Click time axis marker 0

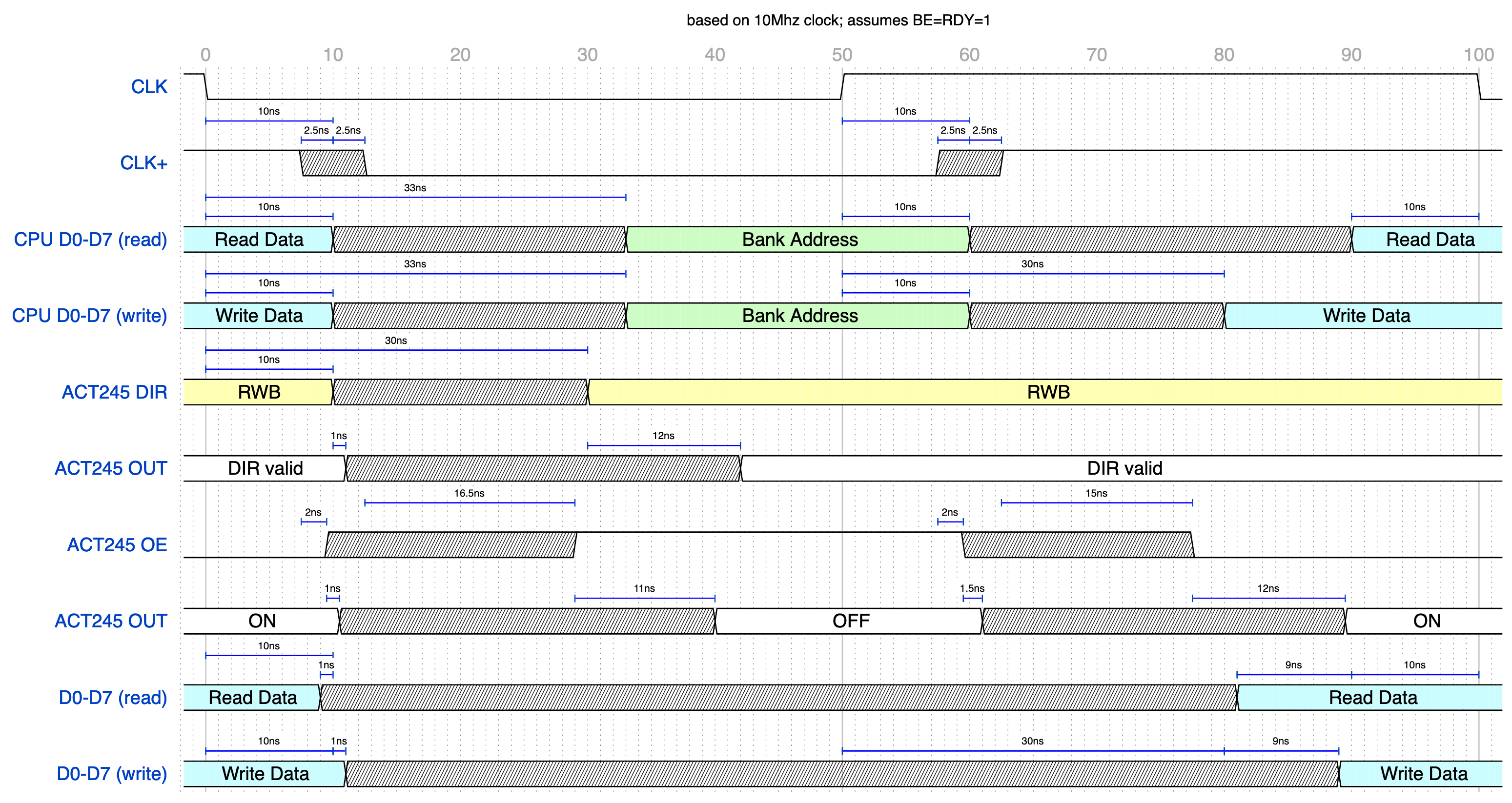[205, 55]
